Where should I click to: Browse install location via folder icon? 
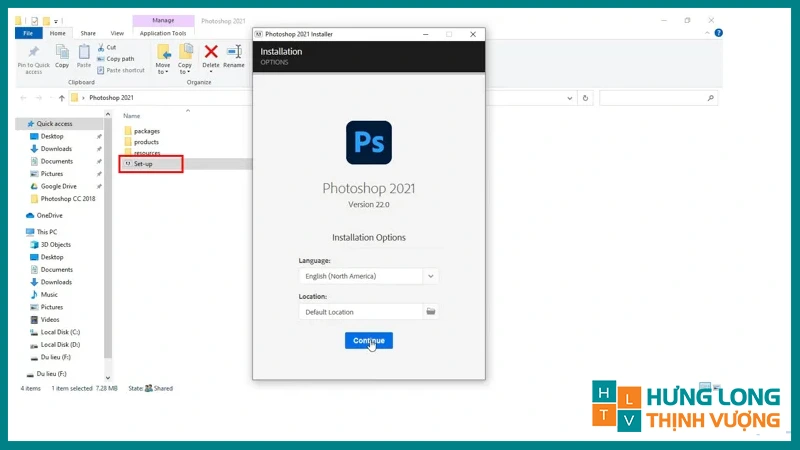[x=431, y=312]
